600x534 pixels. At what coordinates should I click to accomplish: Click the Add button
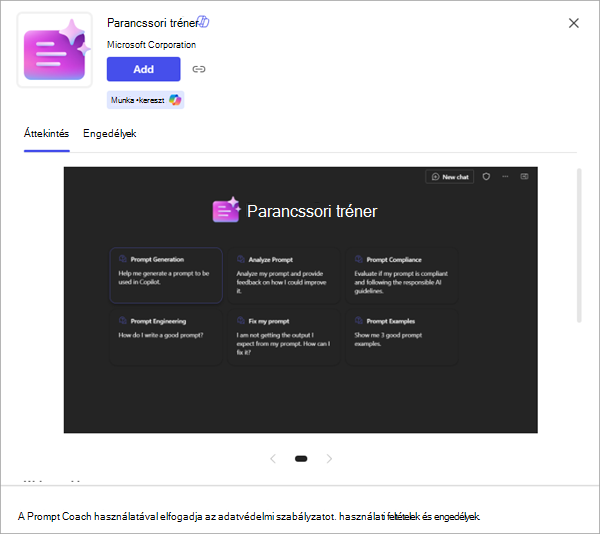143,69
